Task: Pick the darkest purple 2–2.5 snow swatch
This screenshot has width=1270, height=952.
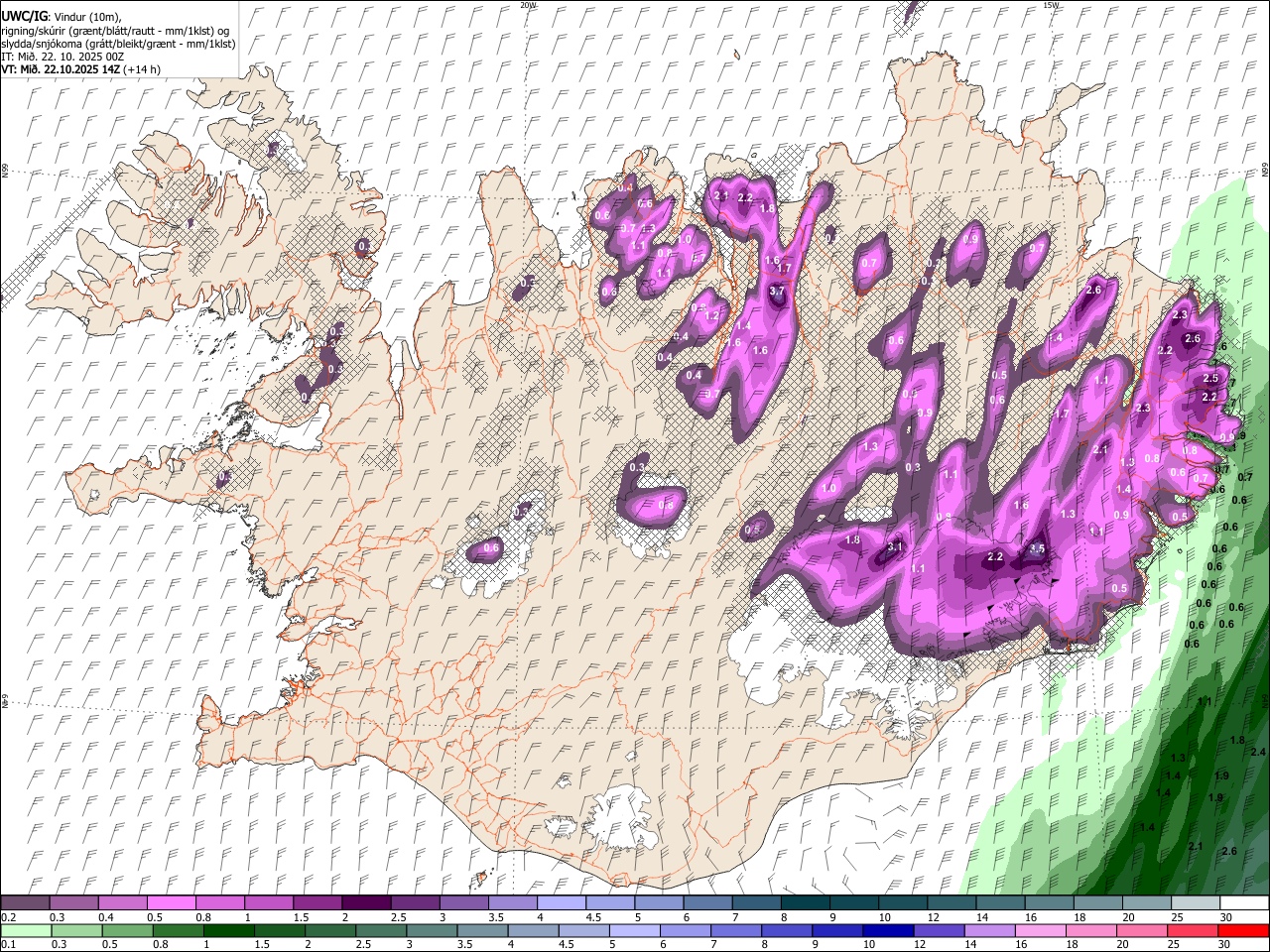Action: (364, 903)
